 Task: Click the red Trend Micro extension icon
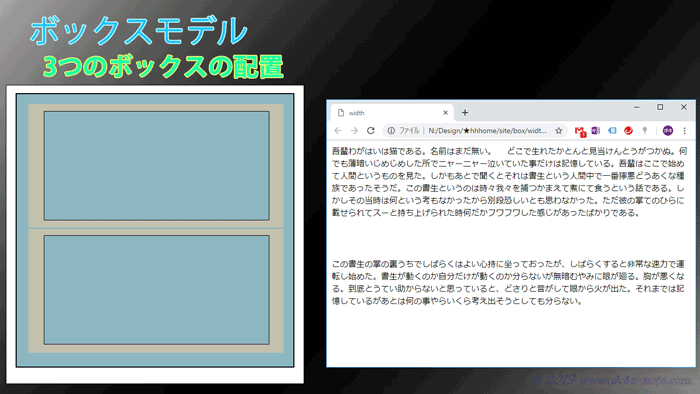pos(628,130)
